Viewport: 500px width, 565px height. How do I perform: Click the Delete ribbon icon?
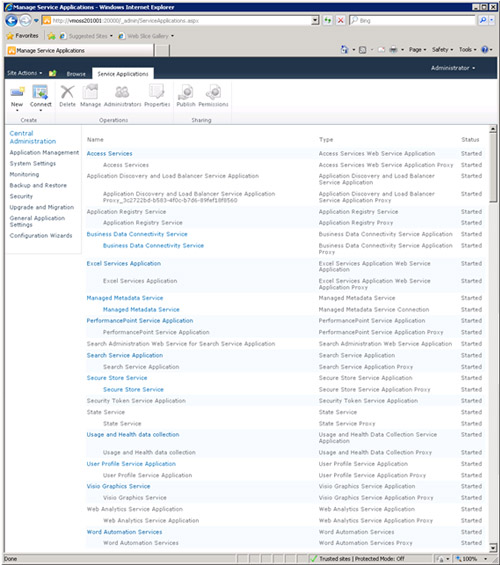(x=67, y=92)
